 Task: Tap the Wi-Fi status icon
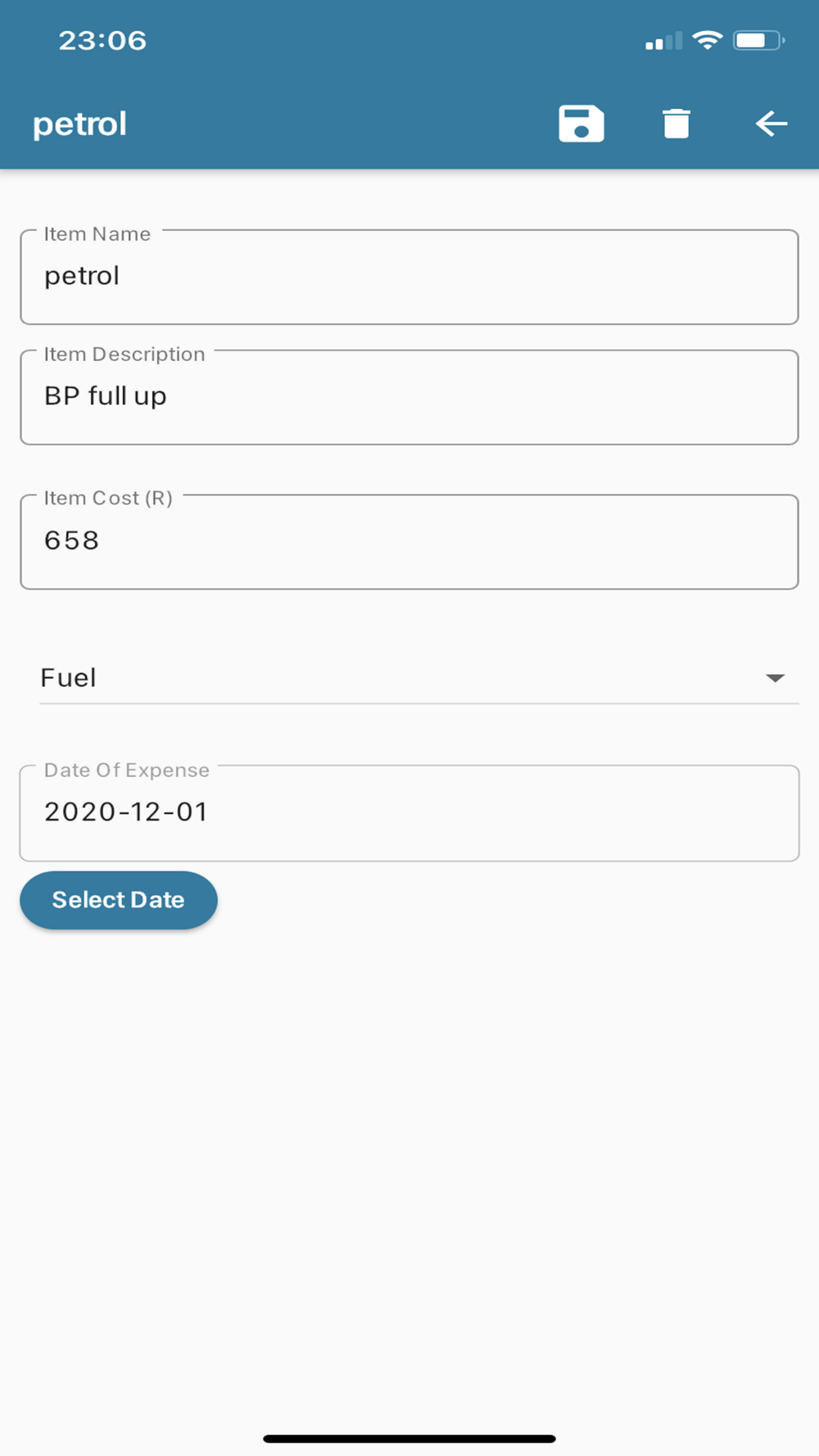[708, 40]
